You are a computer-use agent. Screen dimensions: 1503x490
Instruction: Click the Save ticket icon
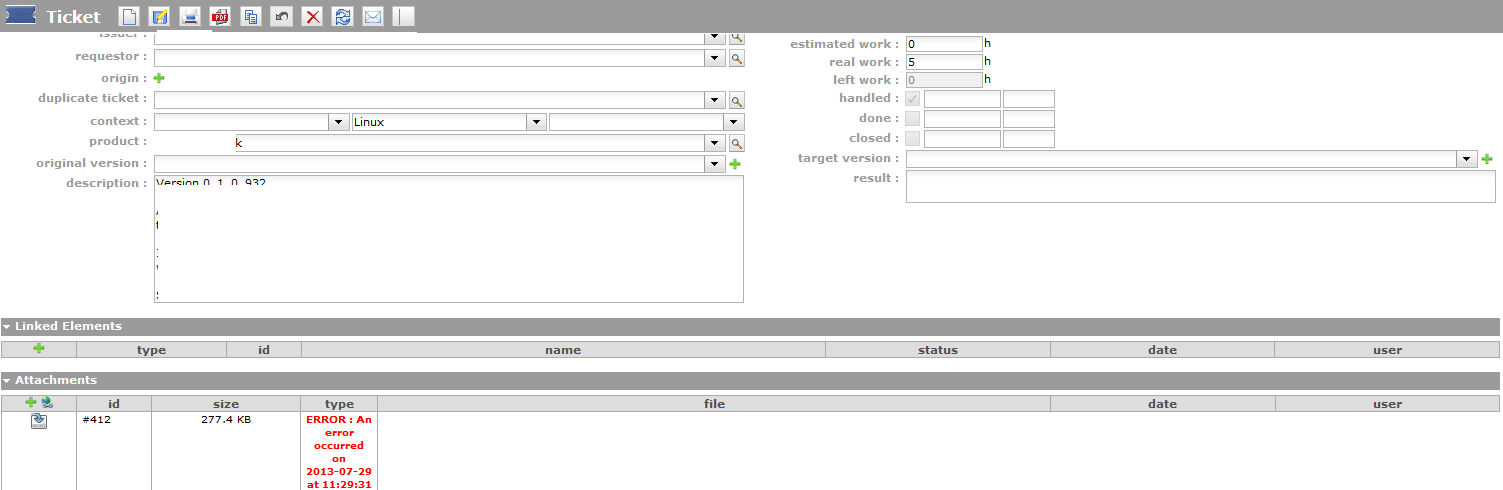159,16
